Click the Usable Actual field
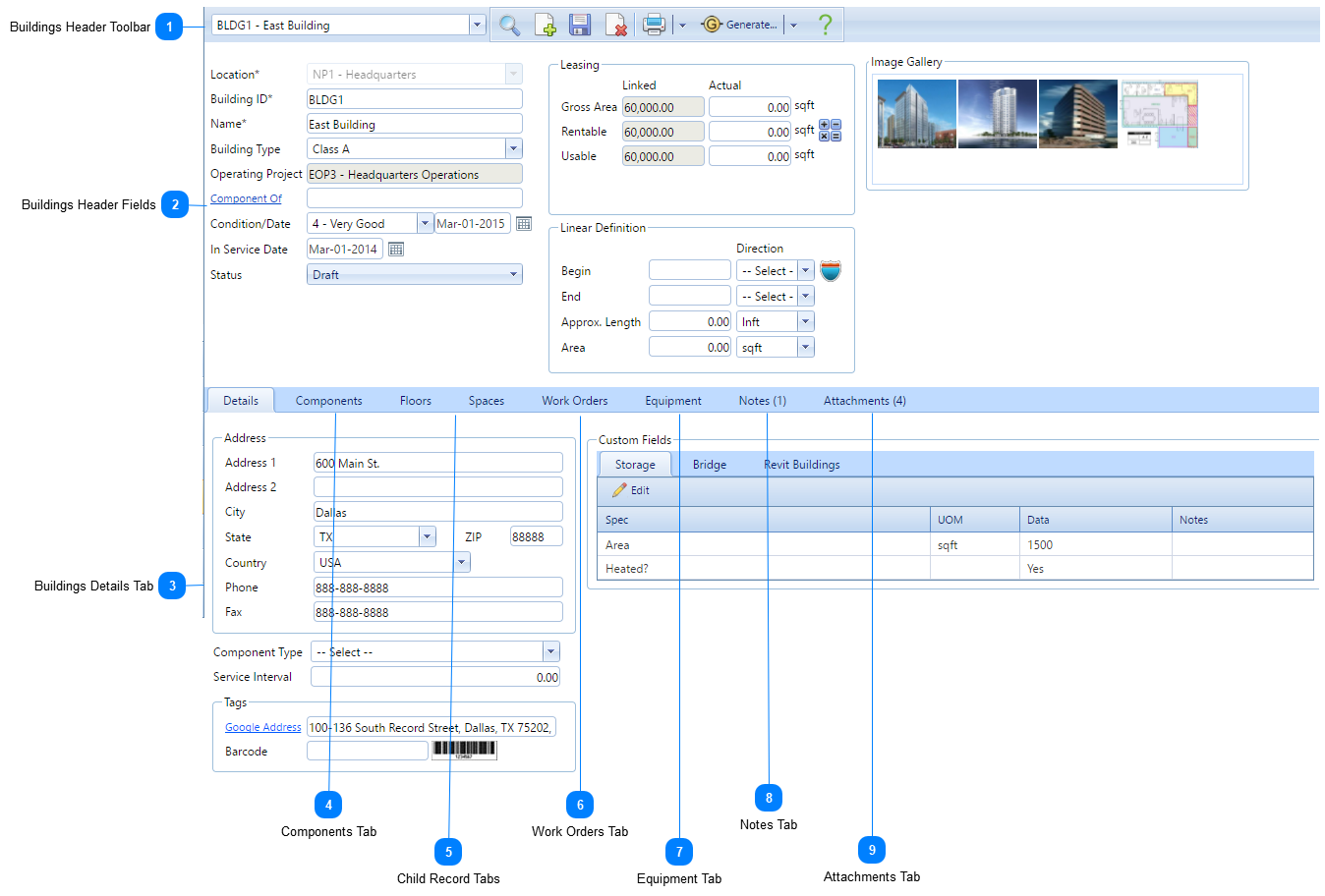Viewport: 1325px width, 896px height. [750, 156]
